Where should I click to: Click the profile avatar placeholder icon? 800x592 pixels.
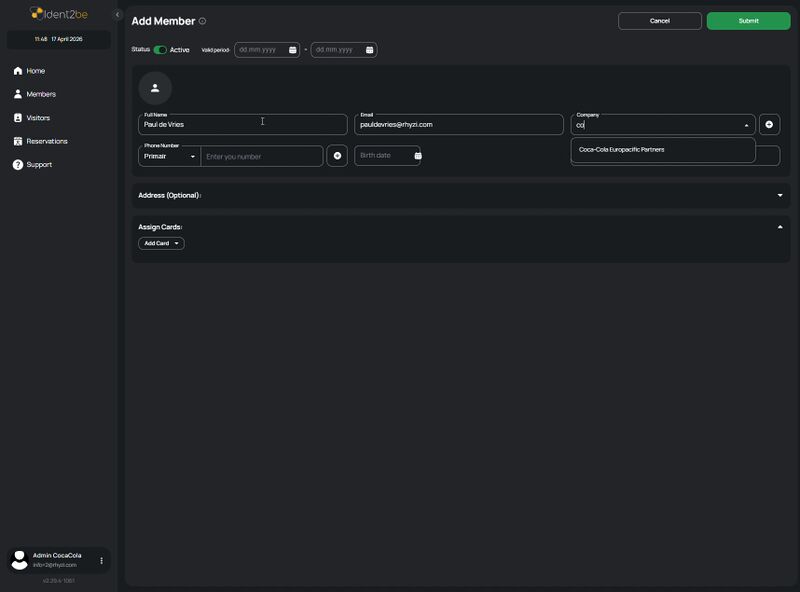pyautogui.click(x=155, y=88)
